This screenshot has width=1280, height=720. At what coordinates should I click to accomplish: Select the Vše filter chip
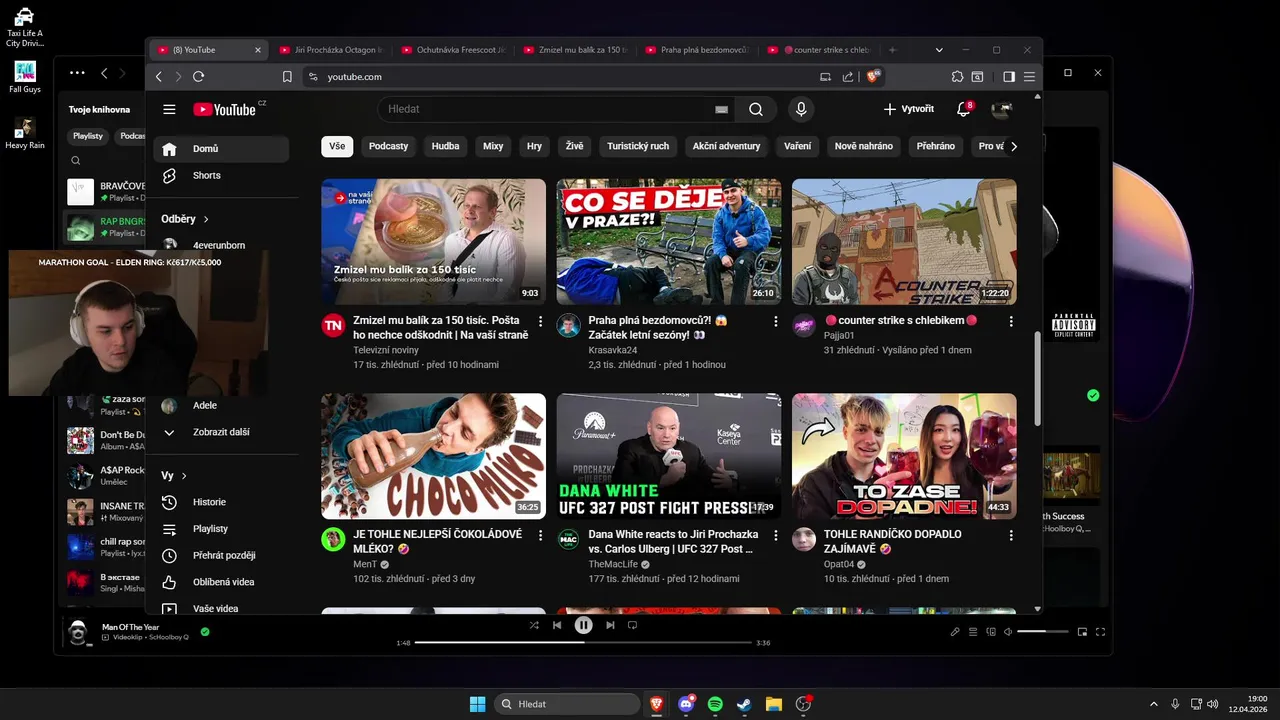pos(337,146)
